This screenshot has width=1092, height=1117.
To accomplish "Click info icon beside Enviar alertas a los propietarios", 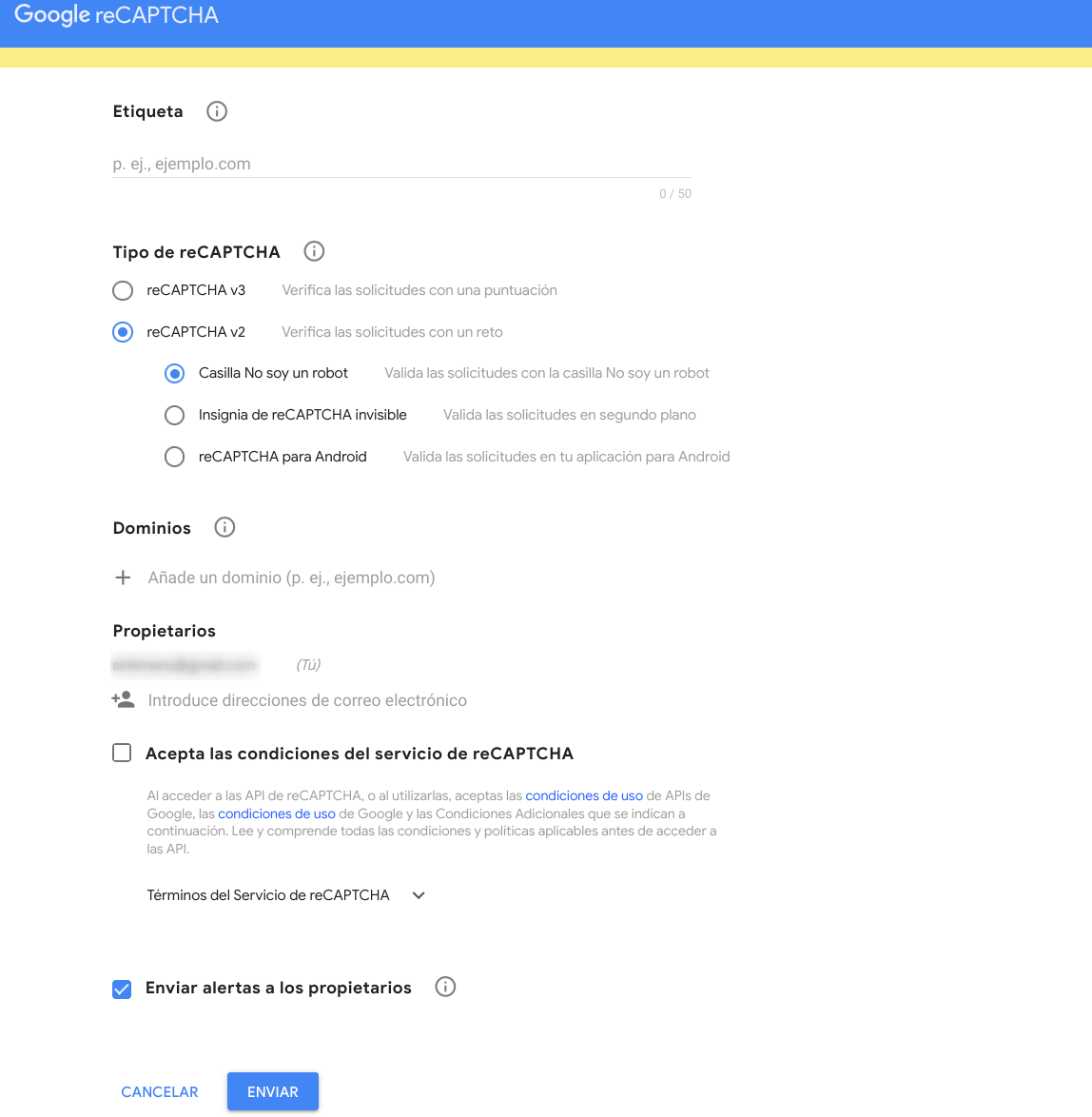I will pyautogui.click(x=445, y=987).
